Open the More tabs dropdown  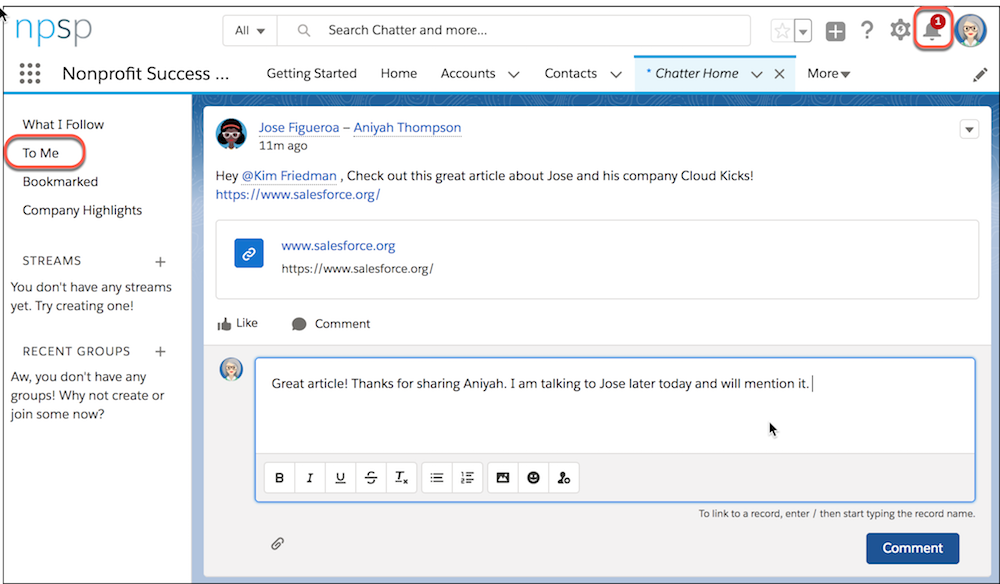click(x=828, y=73)
